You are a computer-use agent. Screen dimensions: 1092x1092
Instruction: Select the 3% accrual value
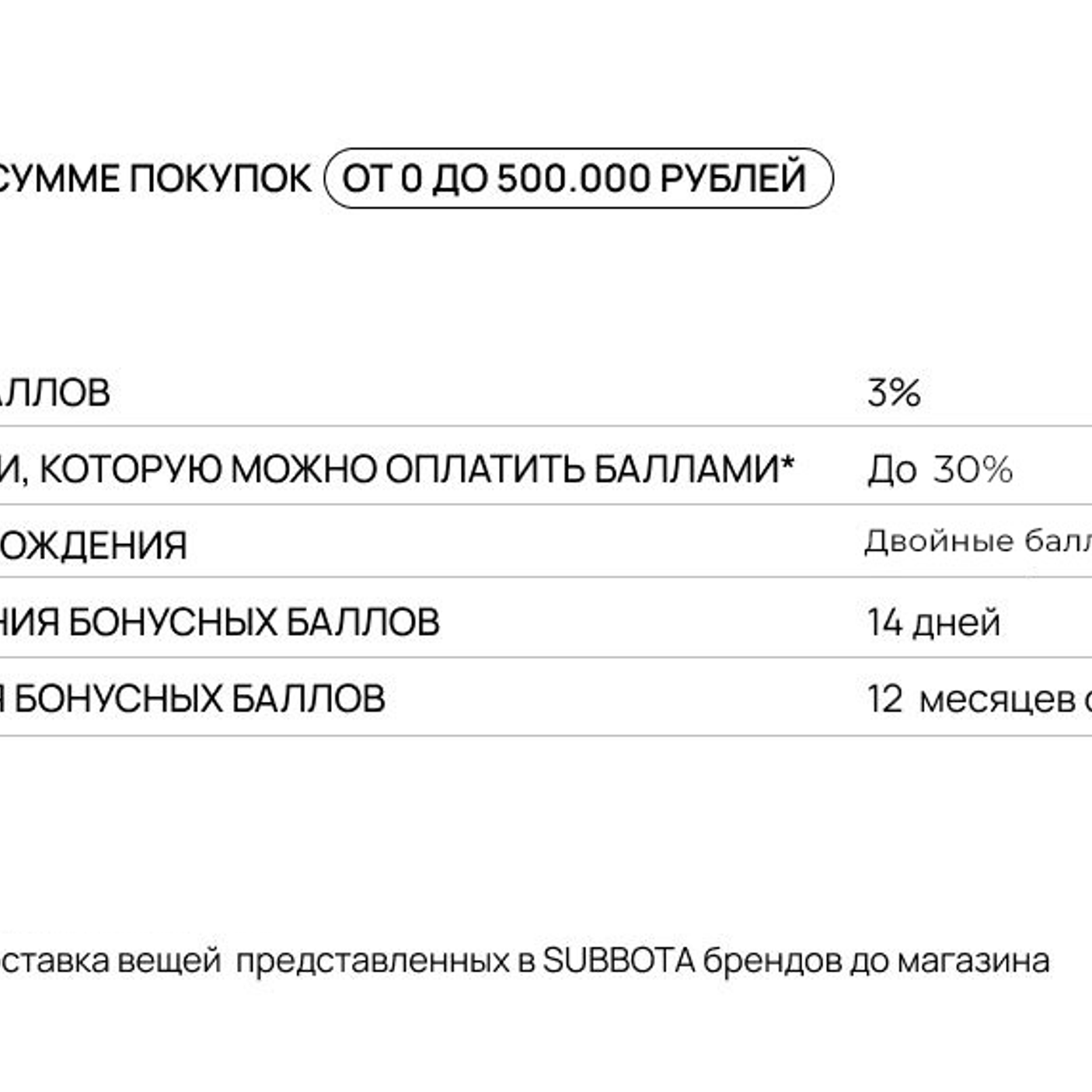pos(894,392)
